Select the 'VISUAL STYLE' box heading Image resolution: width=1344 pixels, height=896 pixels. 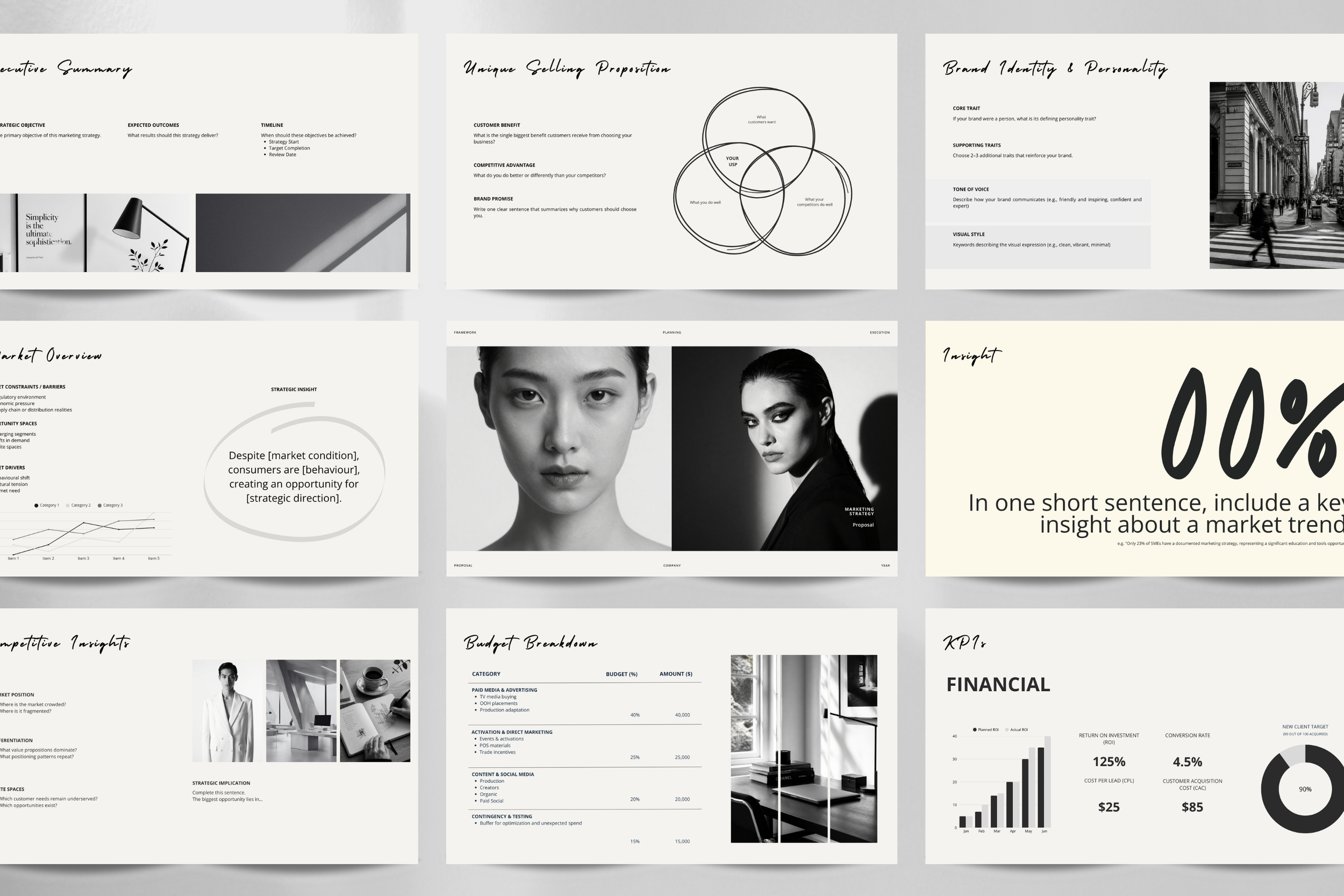click(x=969, y=234)
